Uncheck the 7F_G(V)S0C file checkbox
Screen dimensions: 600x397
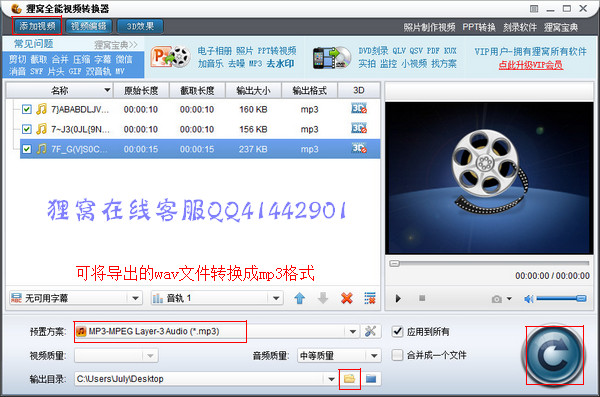[x=26, y=149]
